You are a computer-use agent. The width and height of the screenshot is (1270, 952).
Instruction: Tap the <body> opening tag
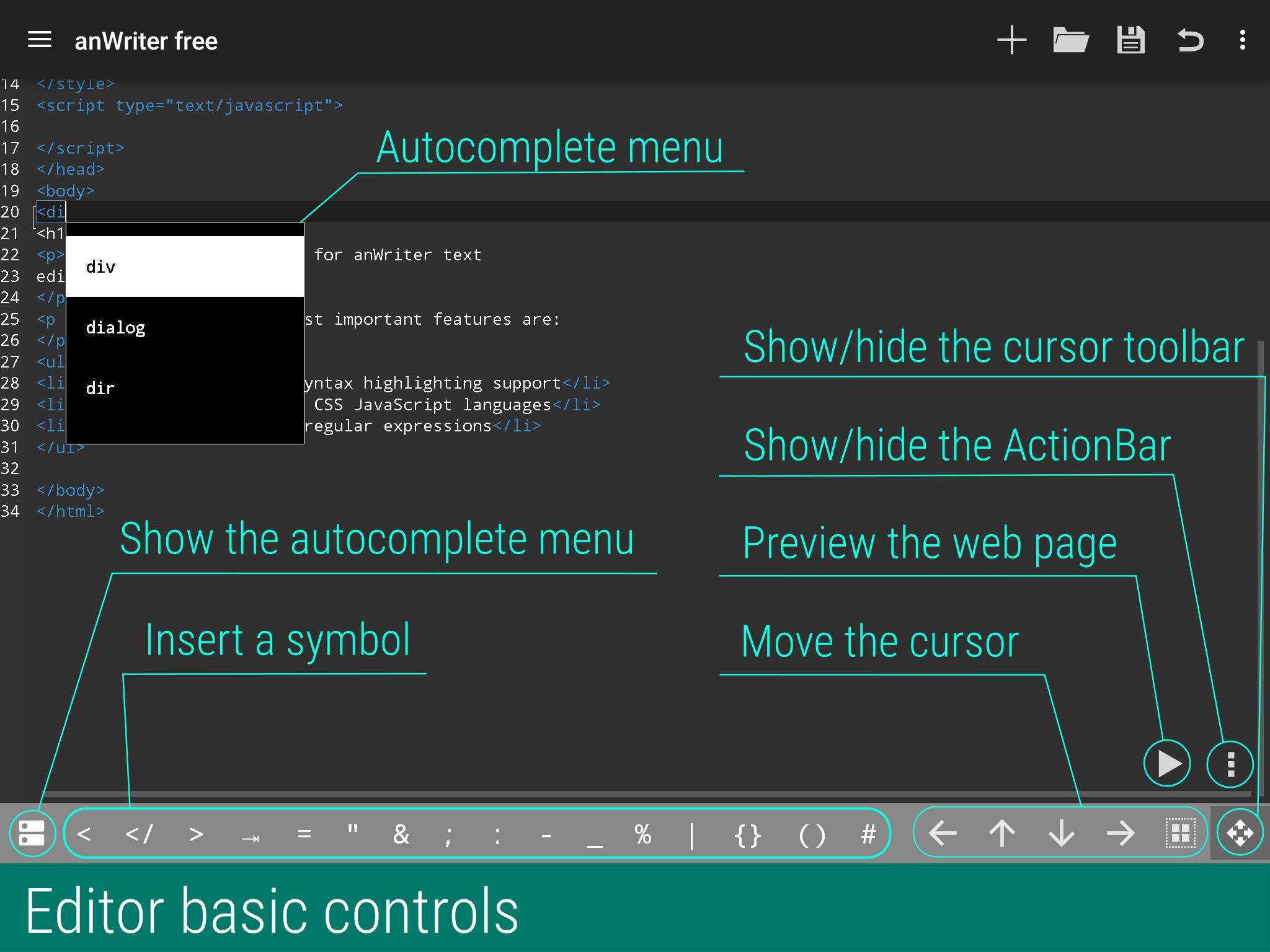point(65,191)
